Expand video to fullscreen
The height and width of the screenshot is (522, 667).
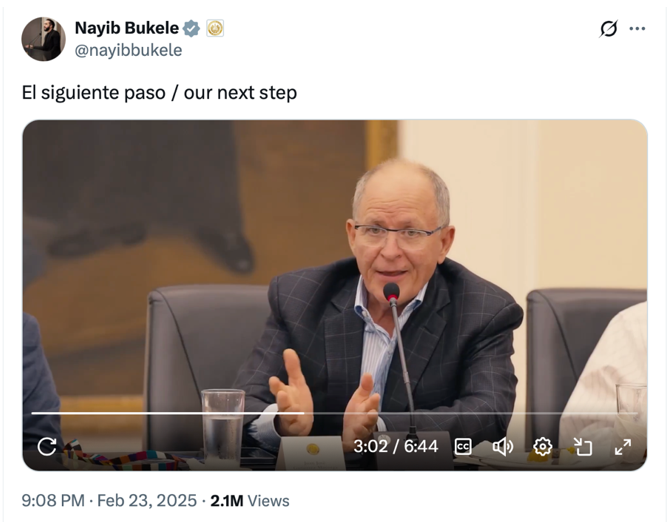(x=623, y=447)
